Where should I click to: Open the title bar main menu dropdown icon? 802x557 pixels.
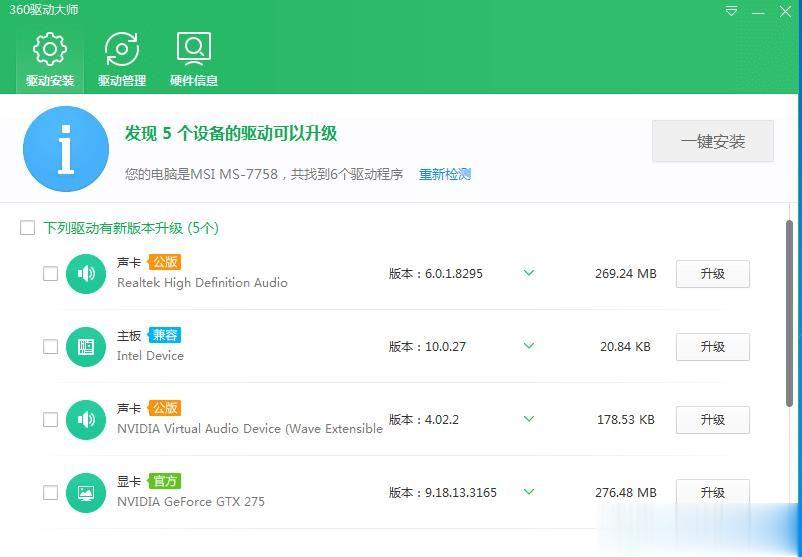click(x=731, y=11)
